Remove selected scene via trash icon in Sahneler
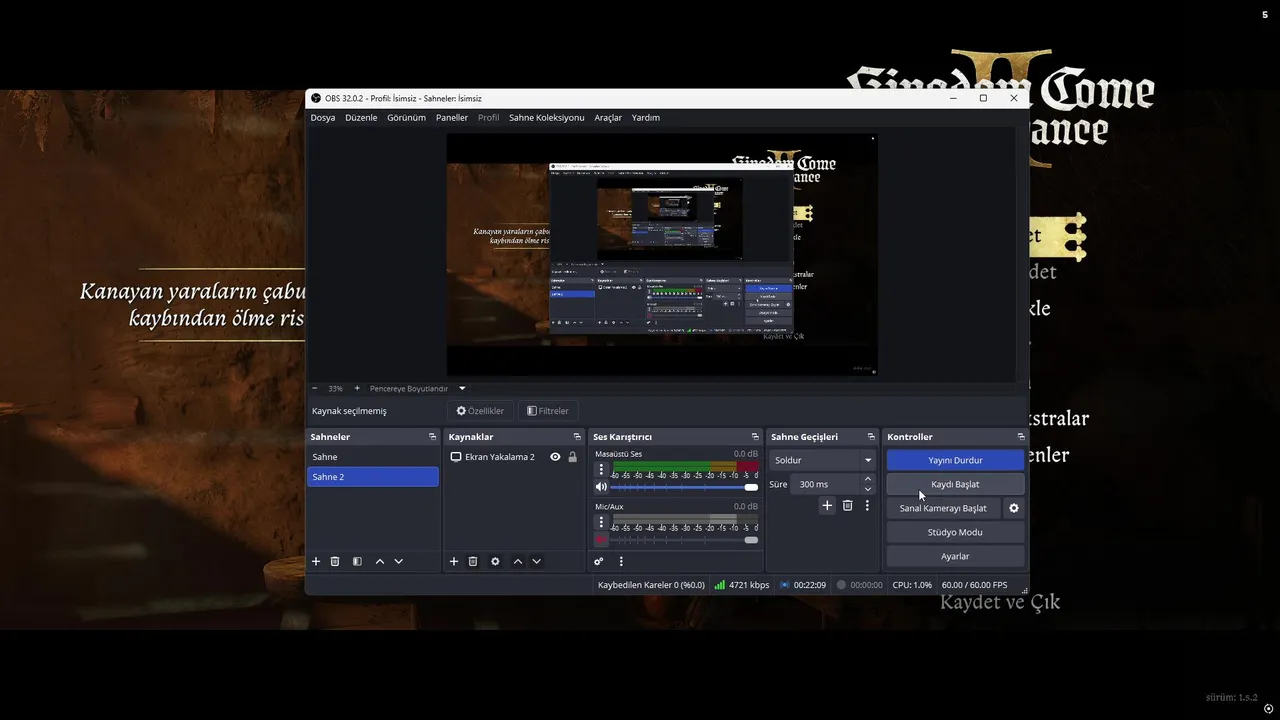The image size is (1280, 720). coord(335,562)
